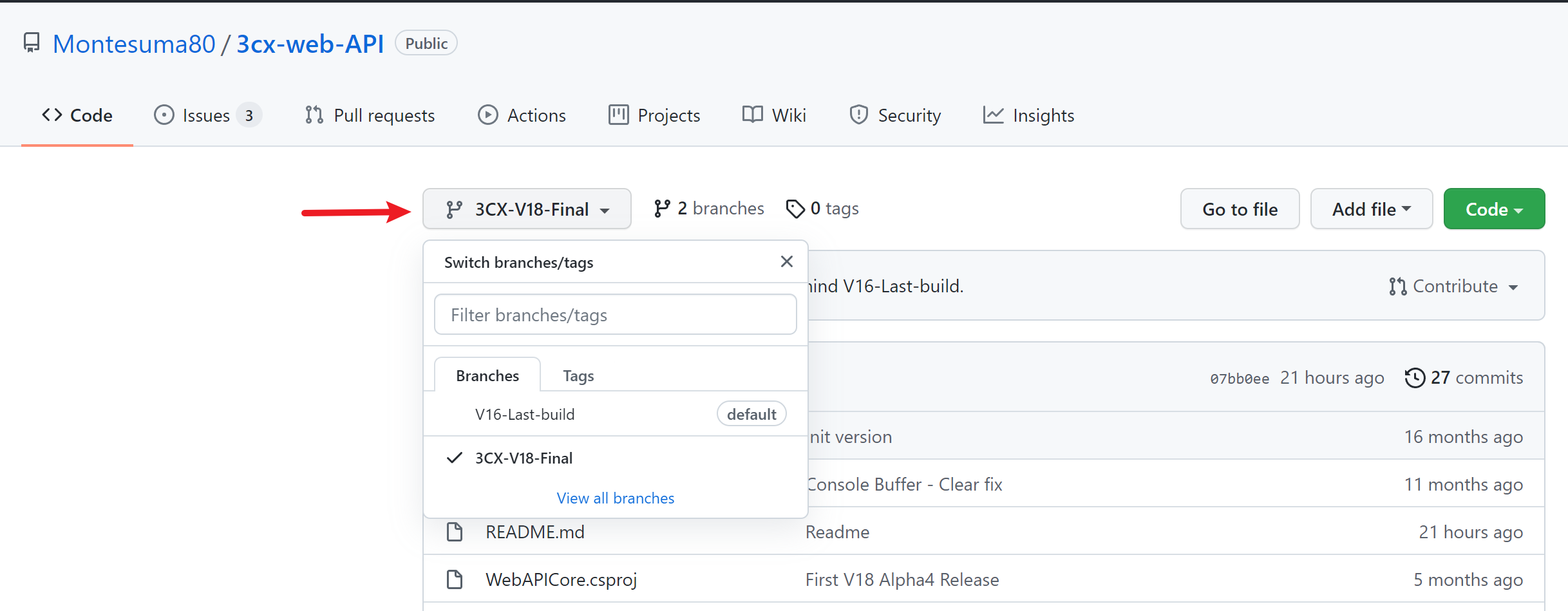Open the README.md file
Image resolution: width=1568 pixels, height=611 pixels.
(x=535, y=532)
